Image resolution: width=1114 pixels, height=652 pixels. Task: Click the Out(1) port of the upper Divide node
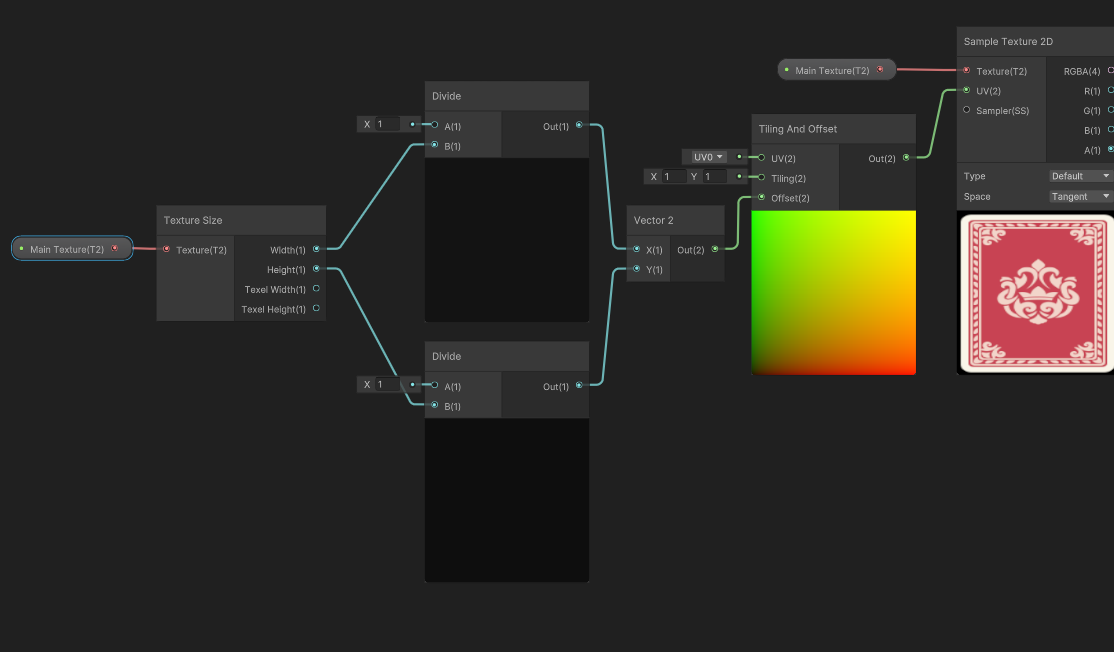point(579,126)
